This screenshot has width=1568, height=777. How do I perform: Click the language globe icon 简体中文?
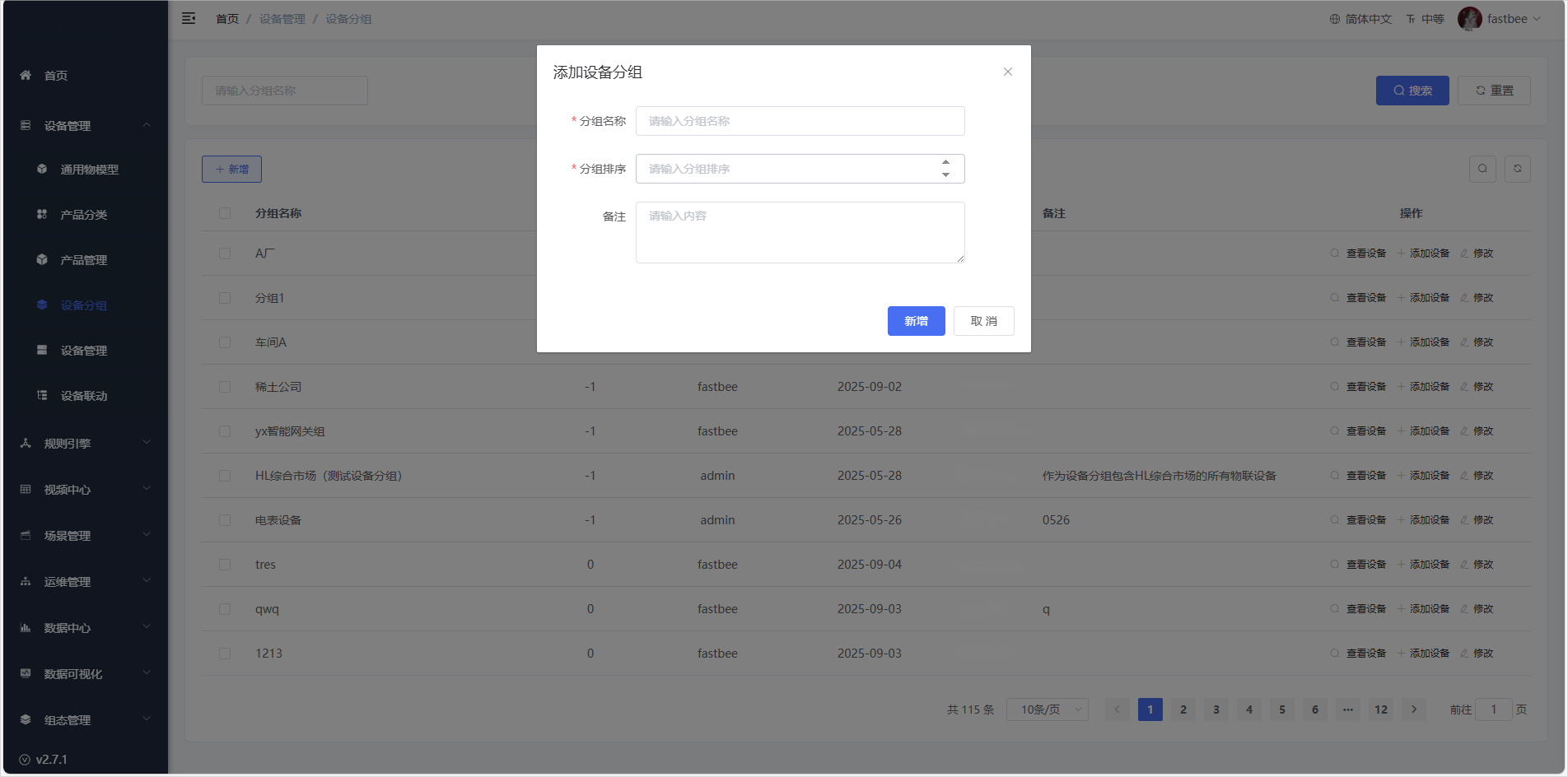pos(1335,19)
